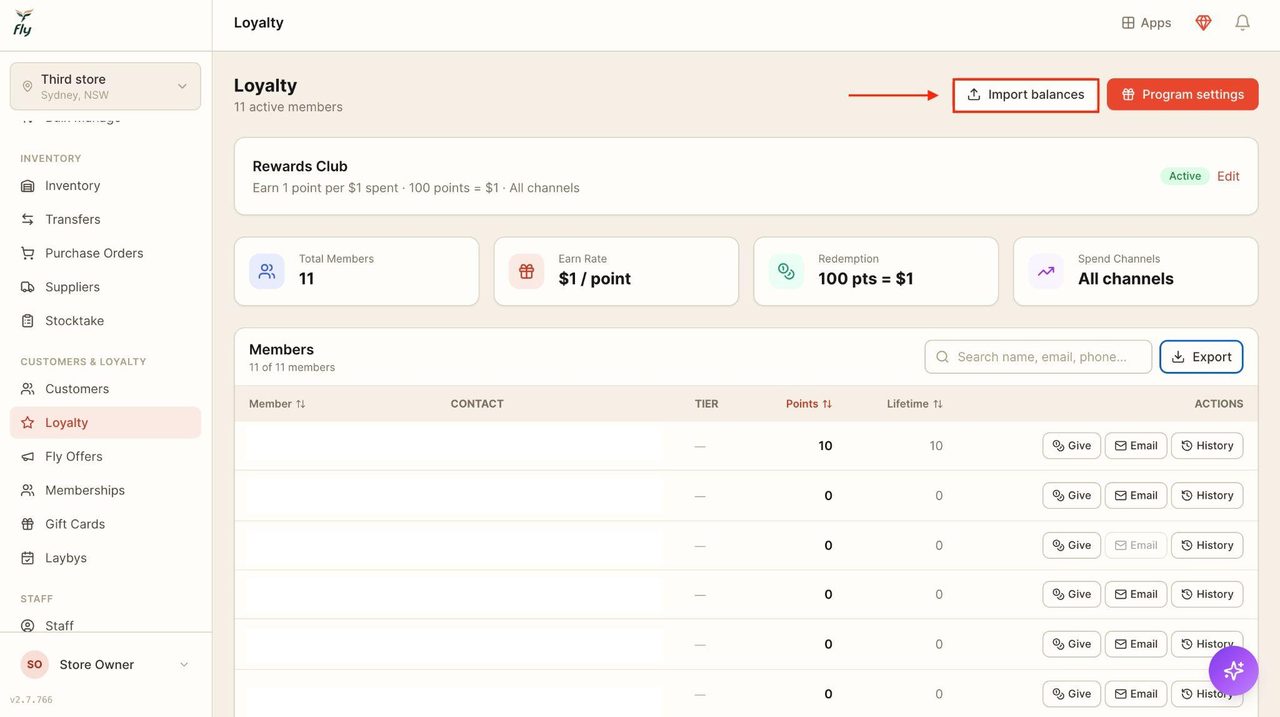Open Memberships page
Image resolution: width=1280 pixels, height=717 pixels.
tap(105, 490)
